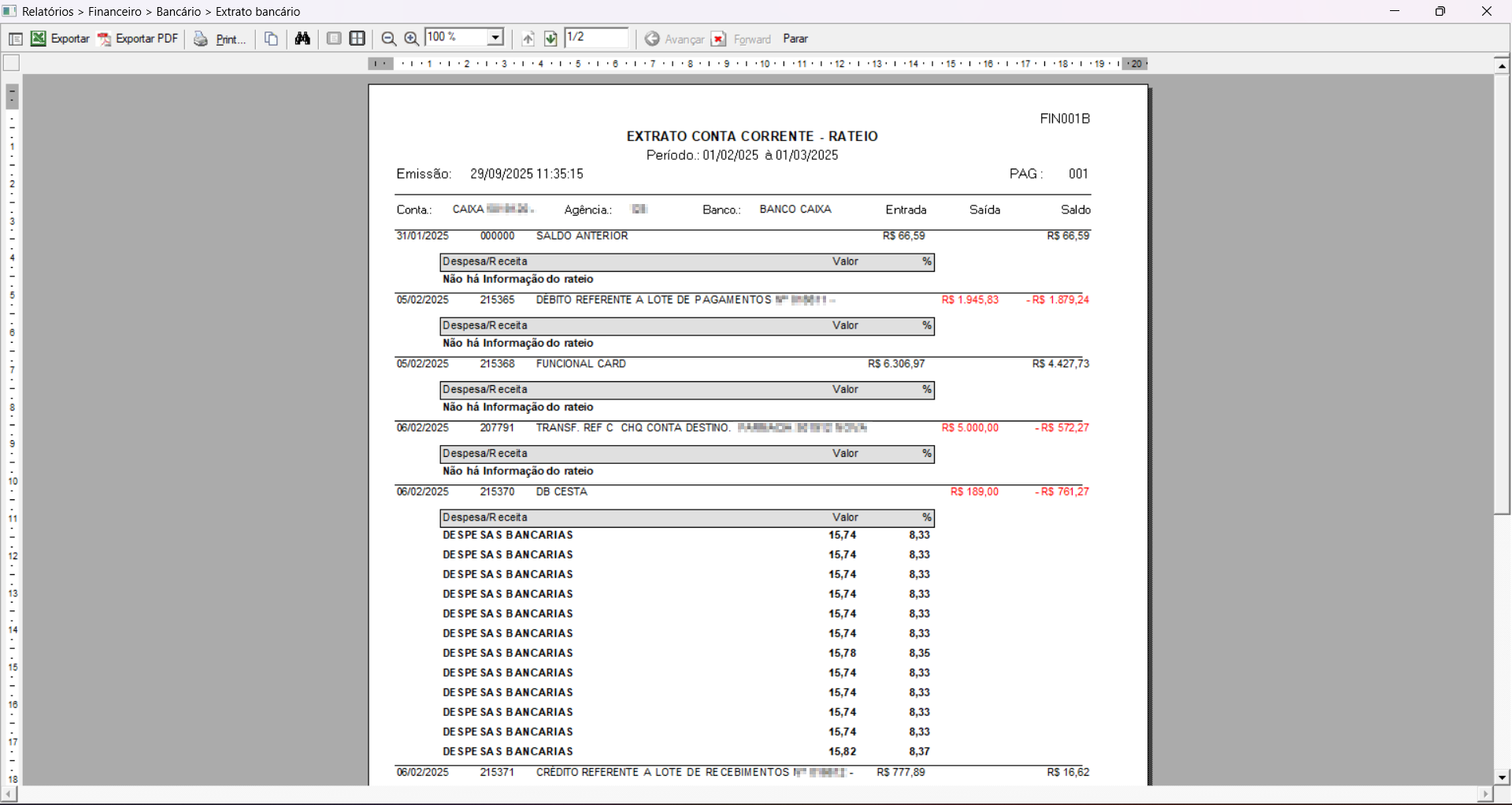Click inside the 100 % zoom field
The width and height of the screenshot is (1512, 805).
pyautogui.click(x=456, y=38)
